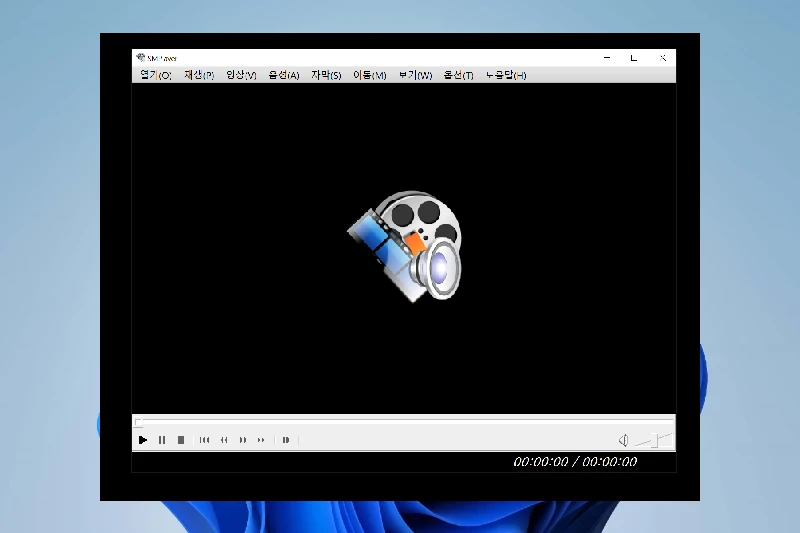This screenshot has width=800, height=533.
Task: Click the 00:00:00 / 00:00:00 time display
Action: click(x=575, y=462)
